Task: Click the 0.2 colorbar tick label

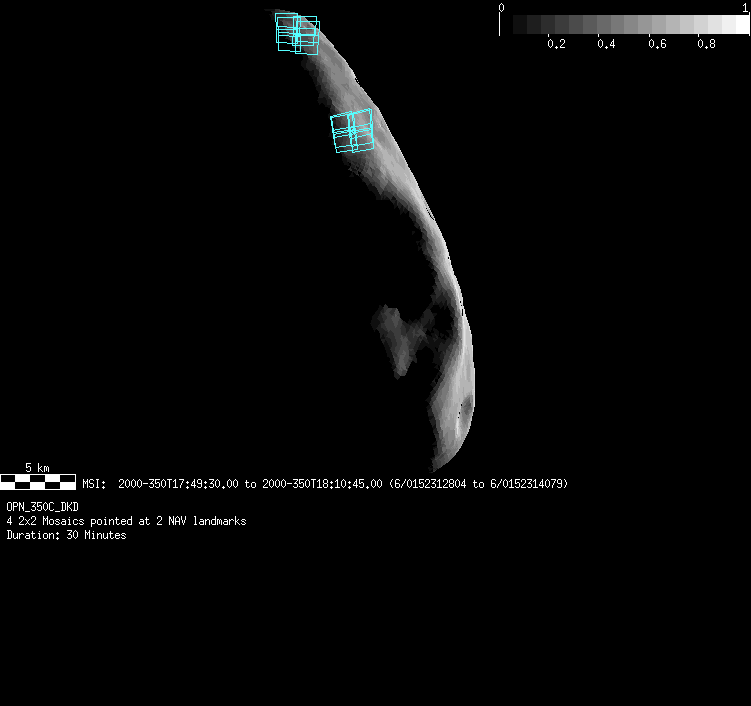Action: pyautogui.click(x=556, y=45)
